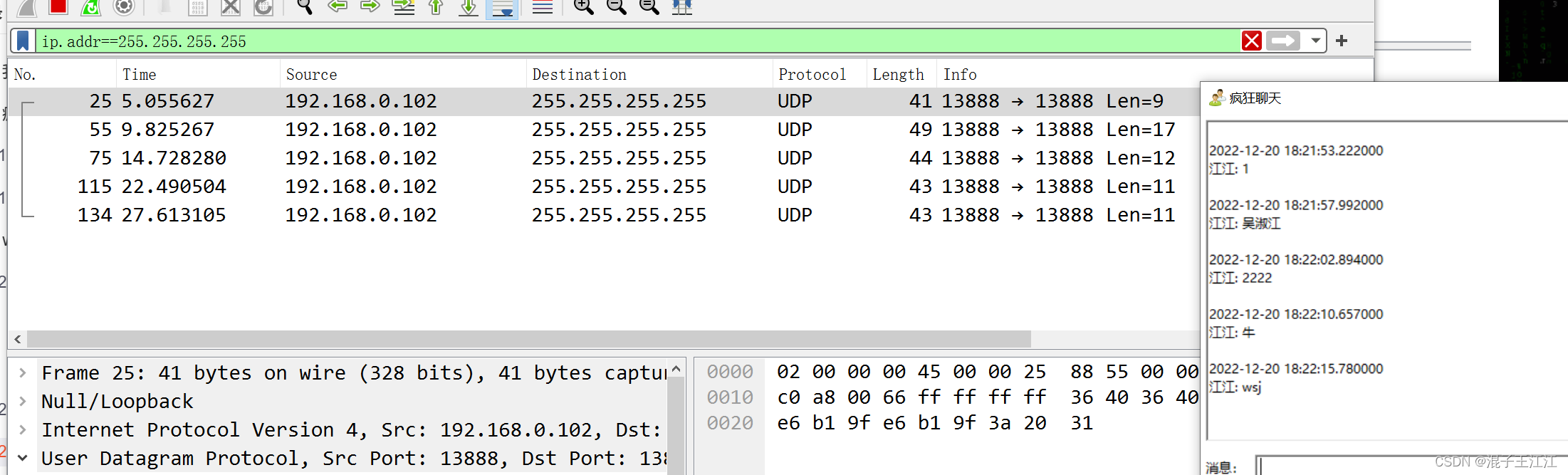Restart the current capture with green fin icon
1568x475 pixels.
[90, 7]
